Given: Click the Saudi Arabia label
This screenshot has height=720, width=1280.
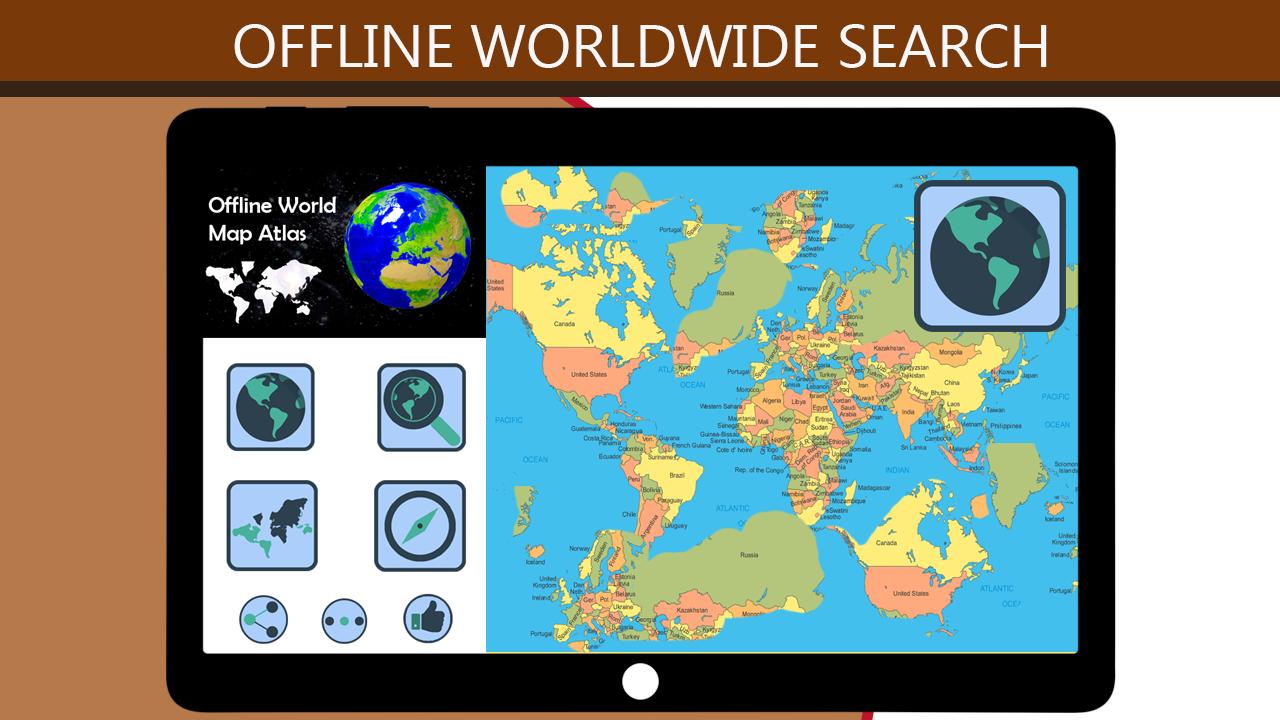Looking at the screenshot, I should click(846, 410).
